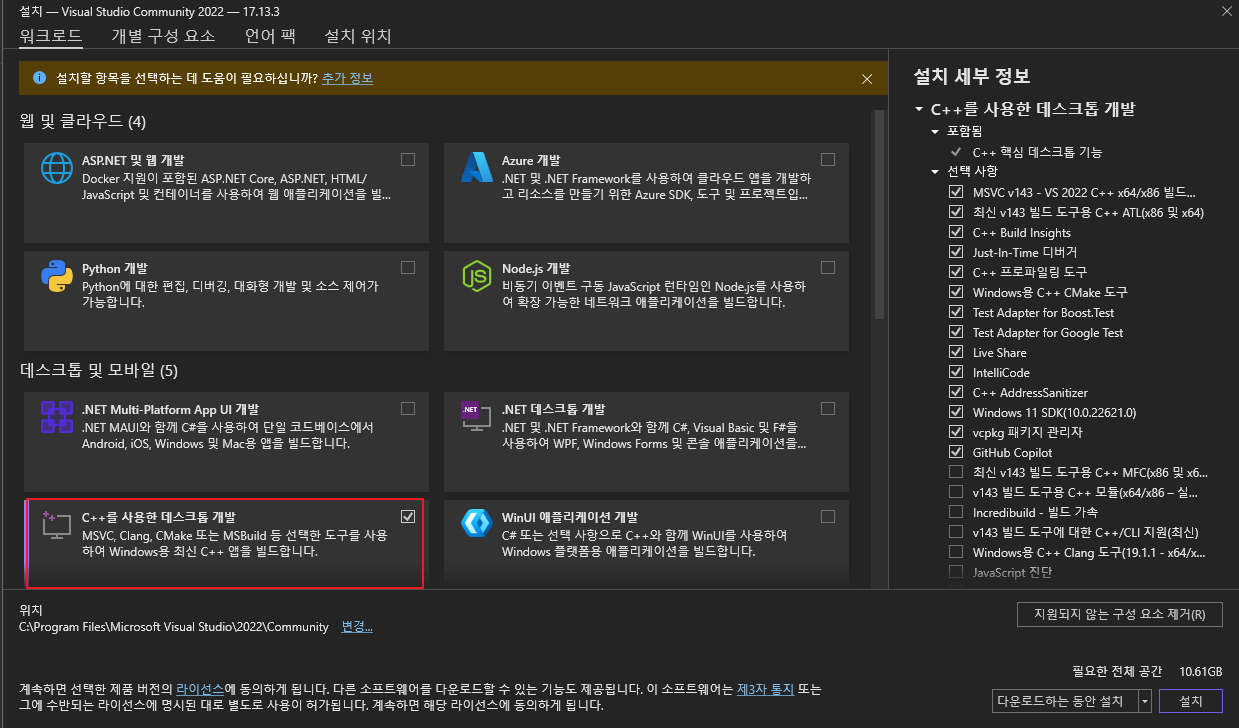Click the .NET MAUI workload icon

click(57, 417)
